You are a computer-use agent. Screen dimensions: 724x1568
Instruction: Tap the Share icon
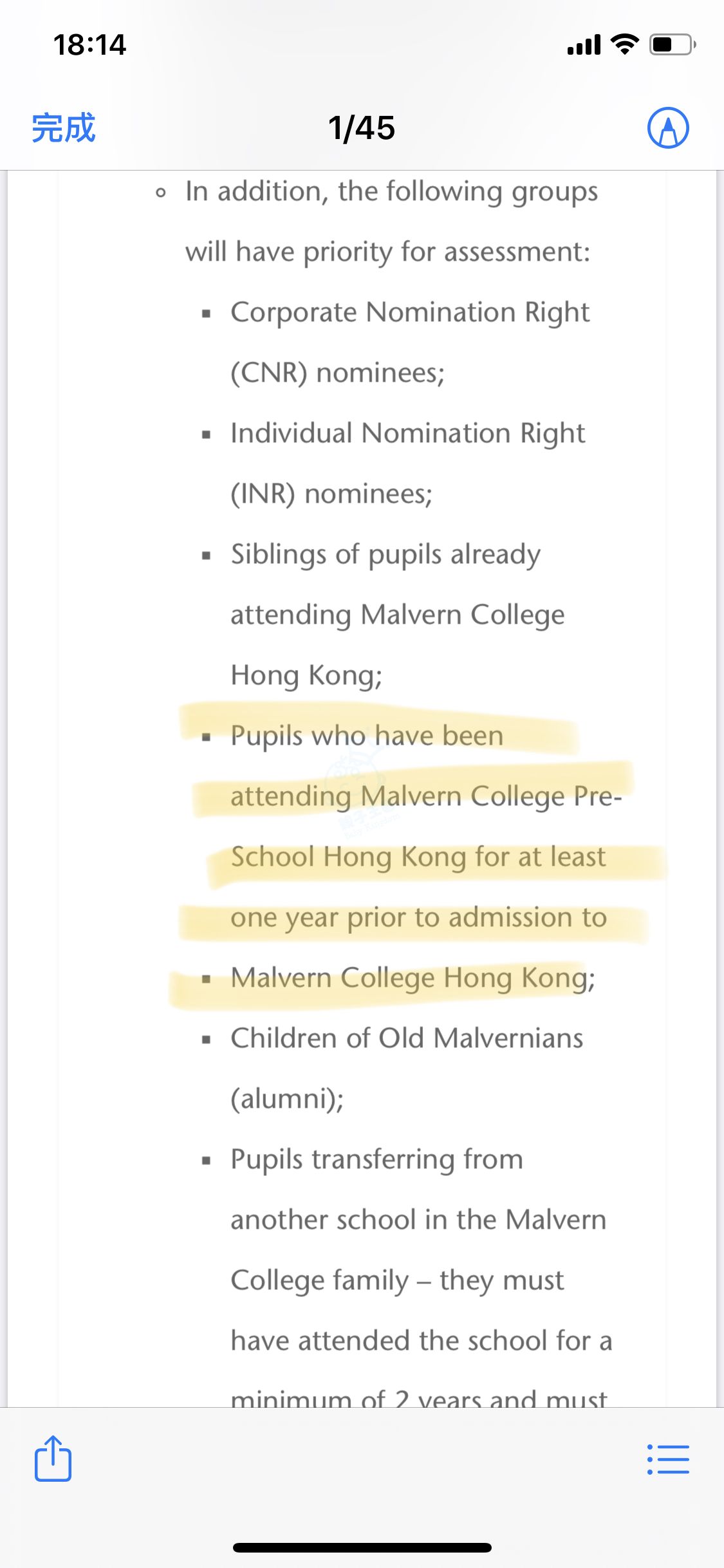click(53, 1459)
